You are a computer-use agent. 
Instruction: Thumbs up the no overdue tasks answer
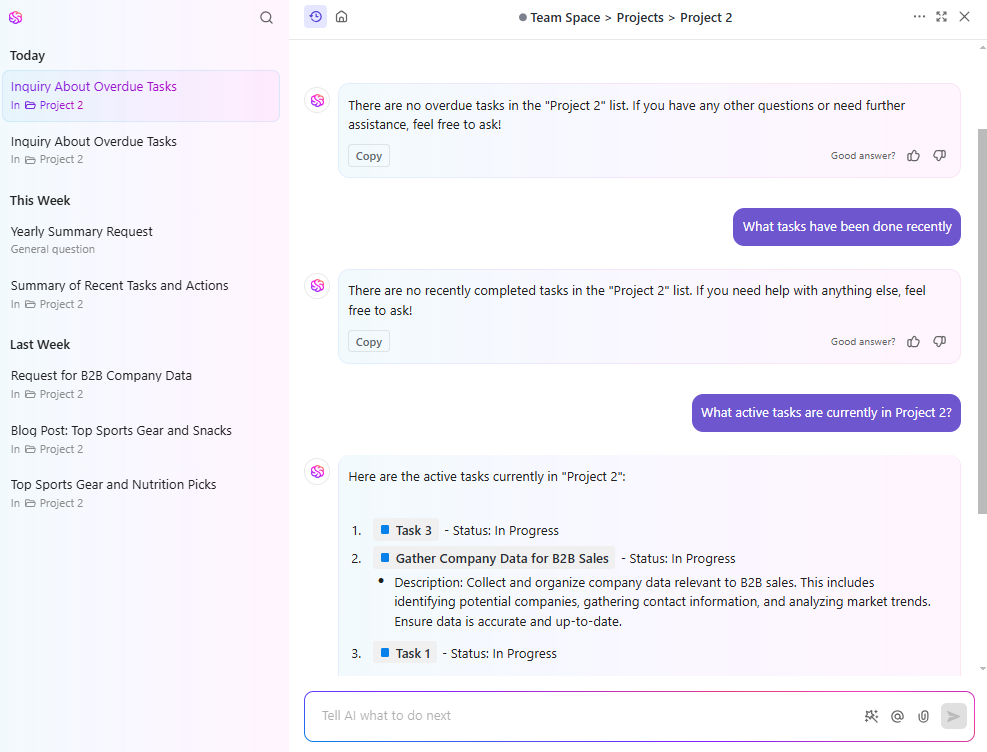pos(913,156)
